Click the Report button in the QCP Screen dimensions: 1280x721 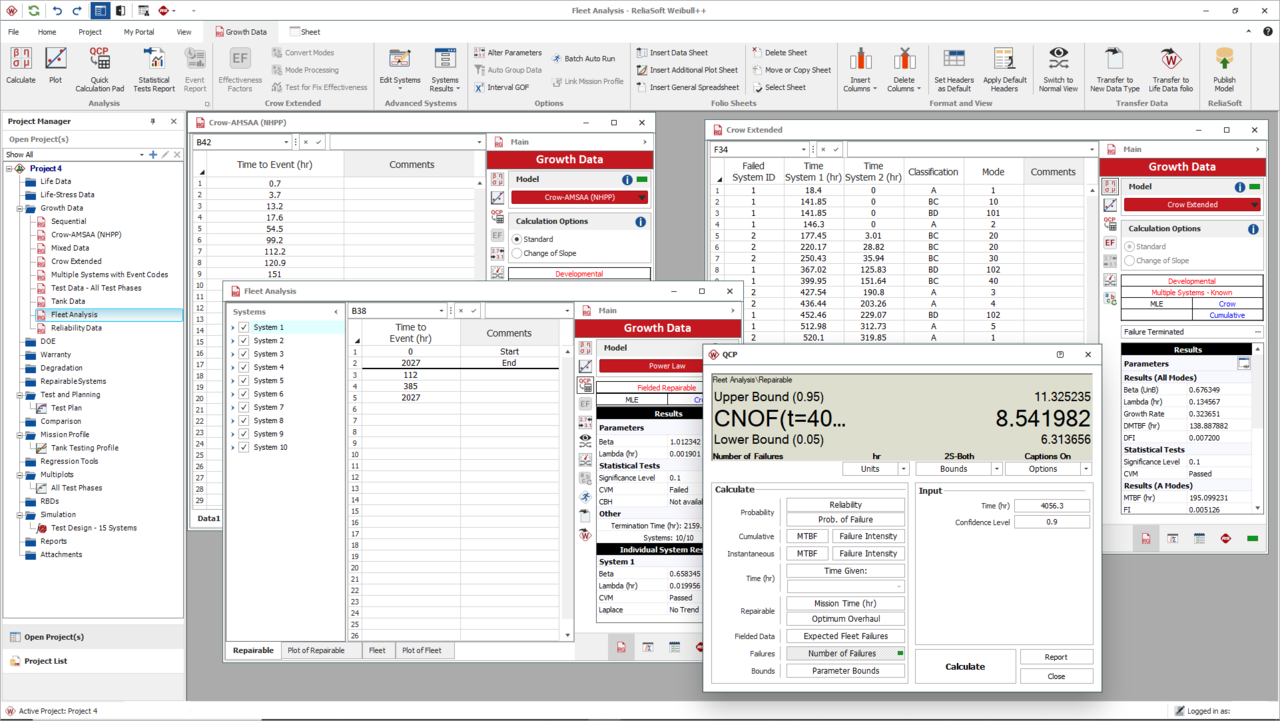[1056, 656]
